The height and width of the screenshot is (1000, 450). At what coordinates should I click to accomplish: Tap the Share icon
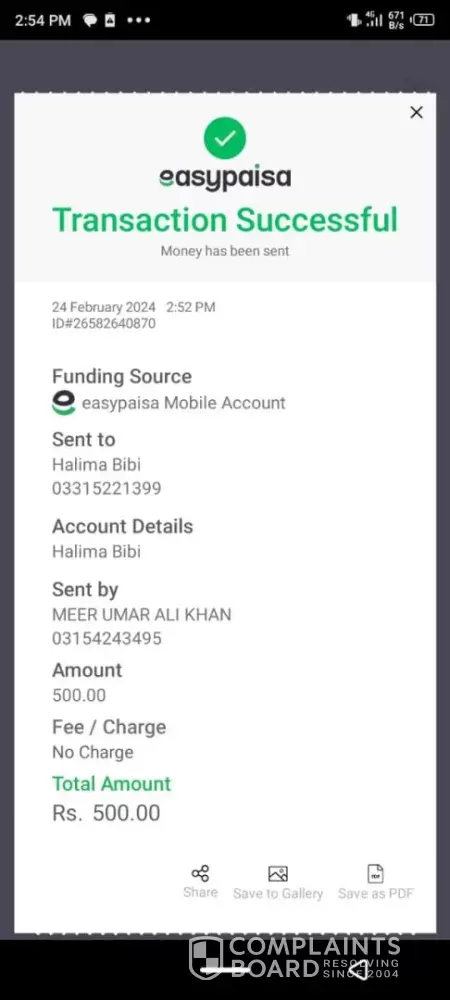tap(200, 873)
